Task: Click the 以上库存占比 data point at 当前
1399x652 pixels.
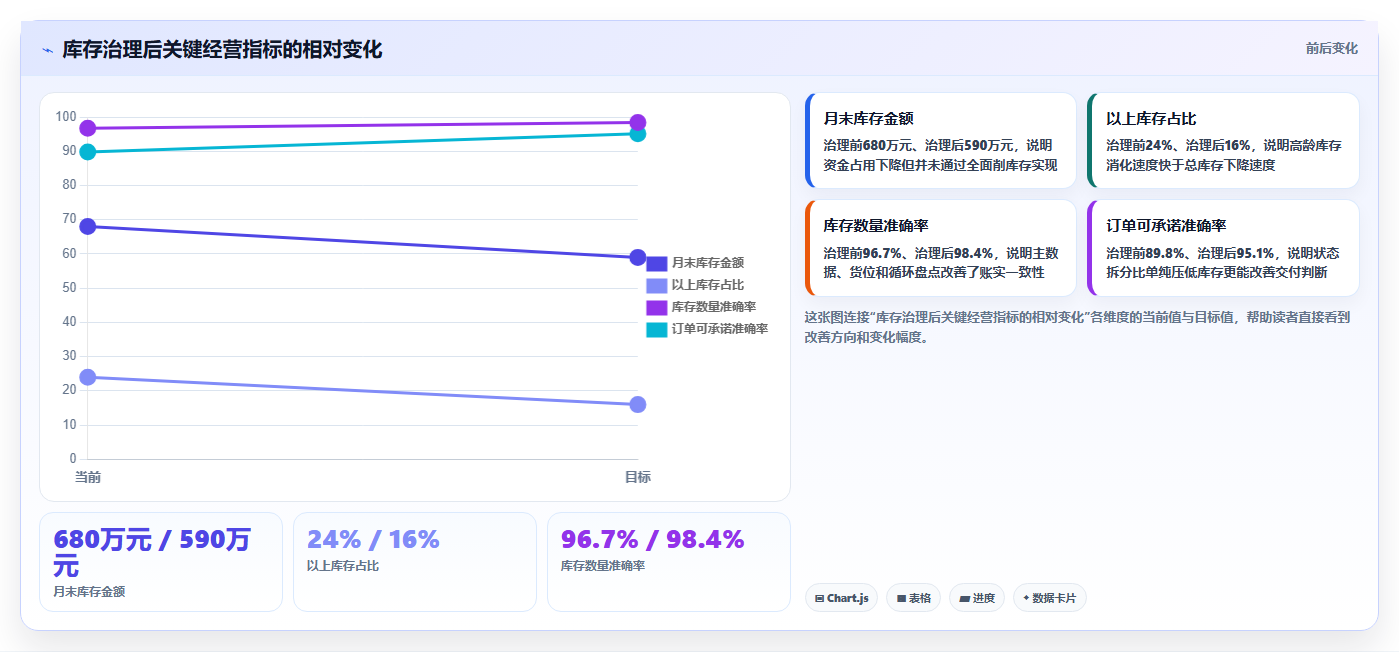Action: tap(88, 377)
